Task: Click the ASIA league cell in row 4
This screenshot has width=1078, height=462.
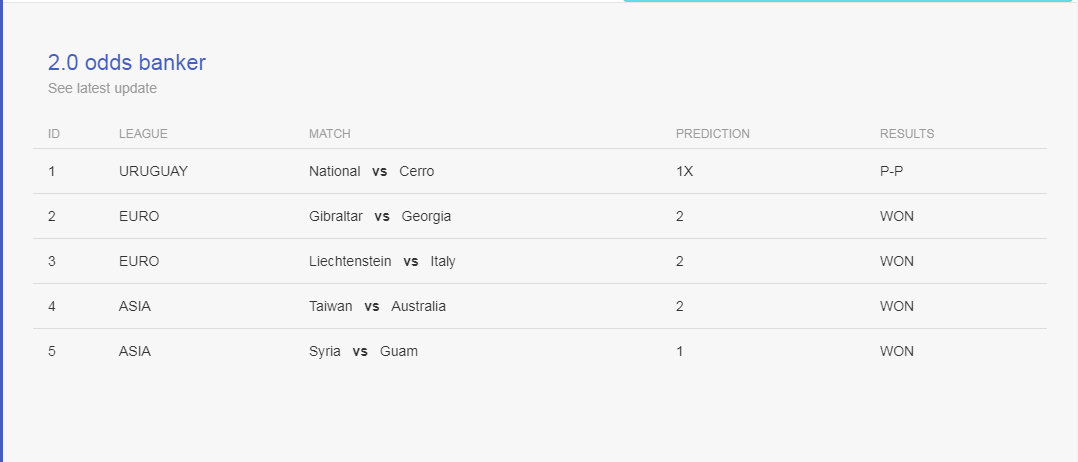Action: [x=135, y=307]
